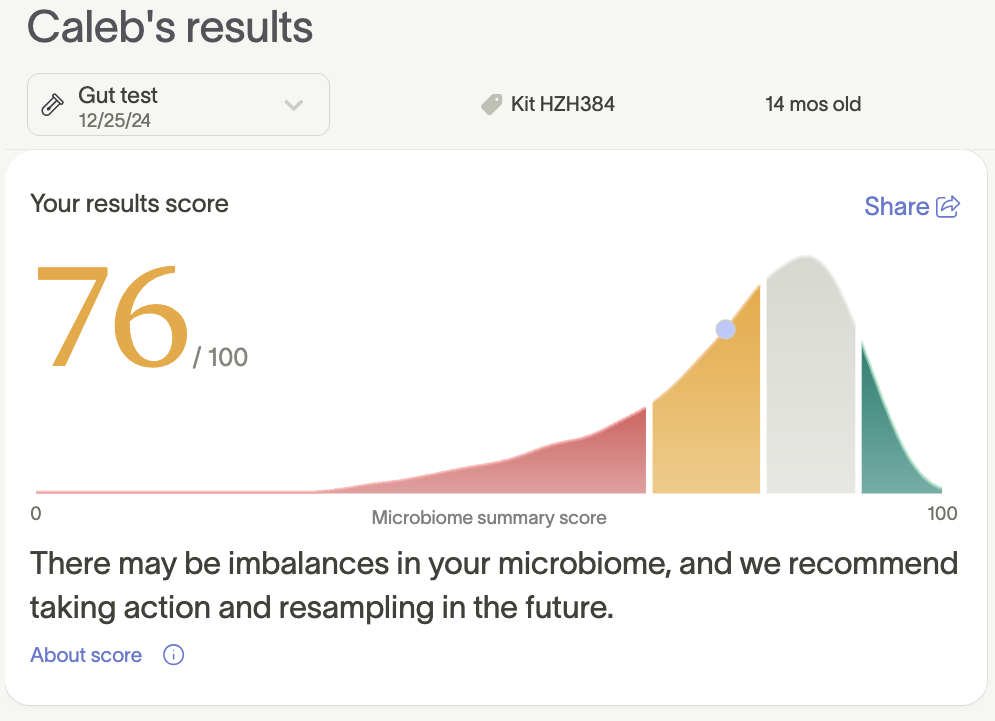
Task: Click the orange region of the distribution chart
Action: click(x=706, y=430)
